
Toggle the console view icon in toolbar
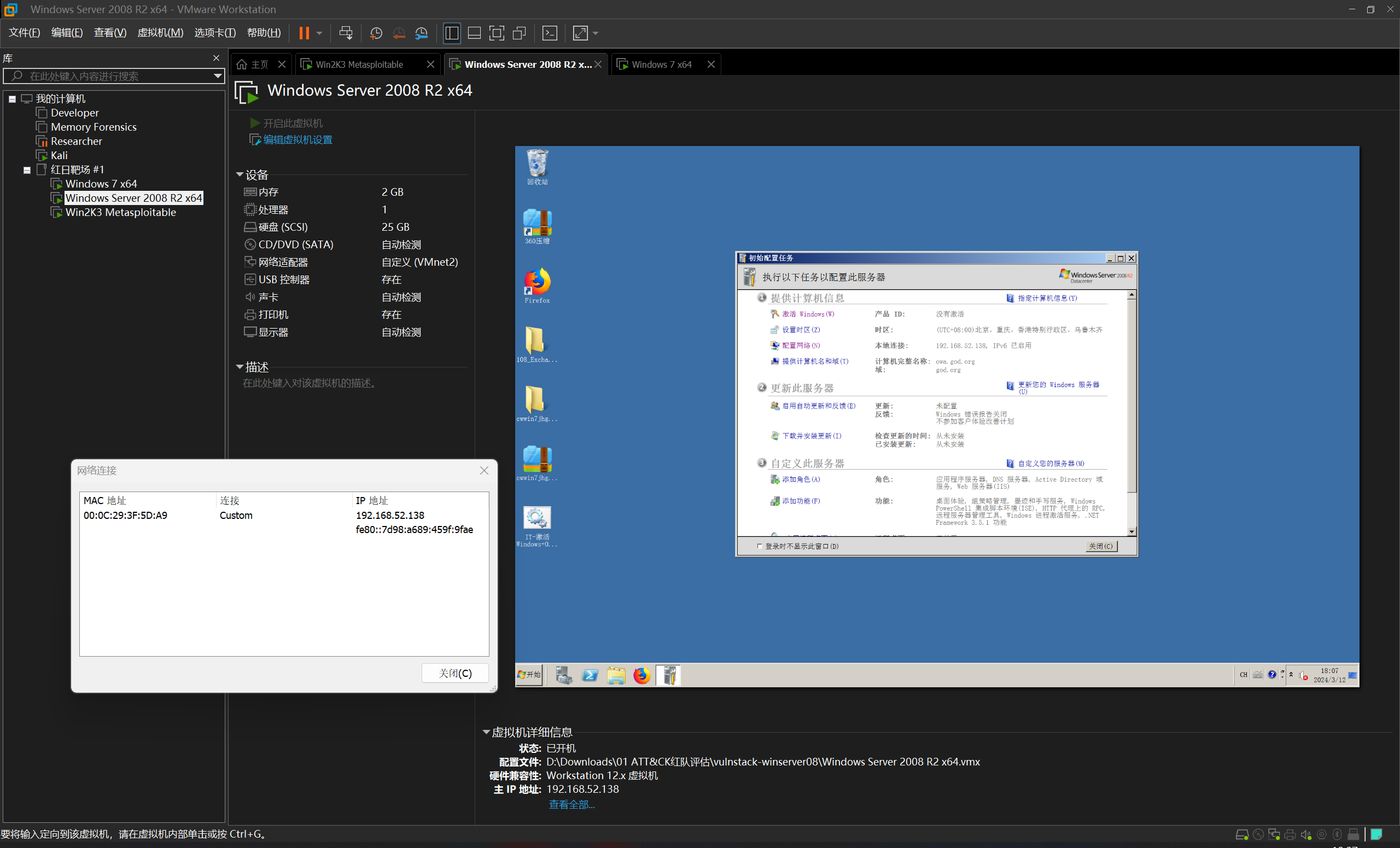pos(550,33)
